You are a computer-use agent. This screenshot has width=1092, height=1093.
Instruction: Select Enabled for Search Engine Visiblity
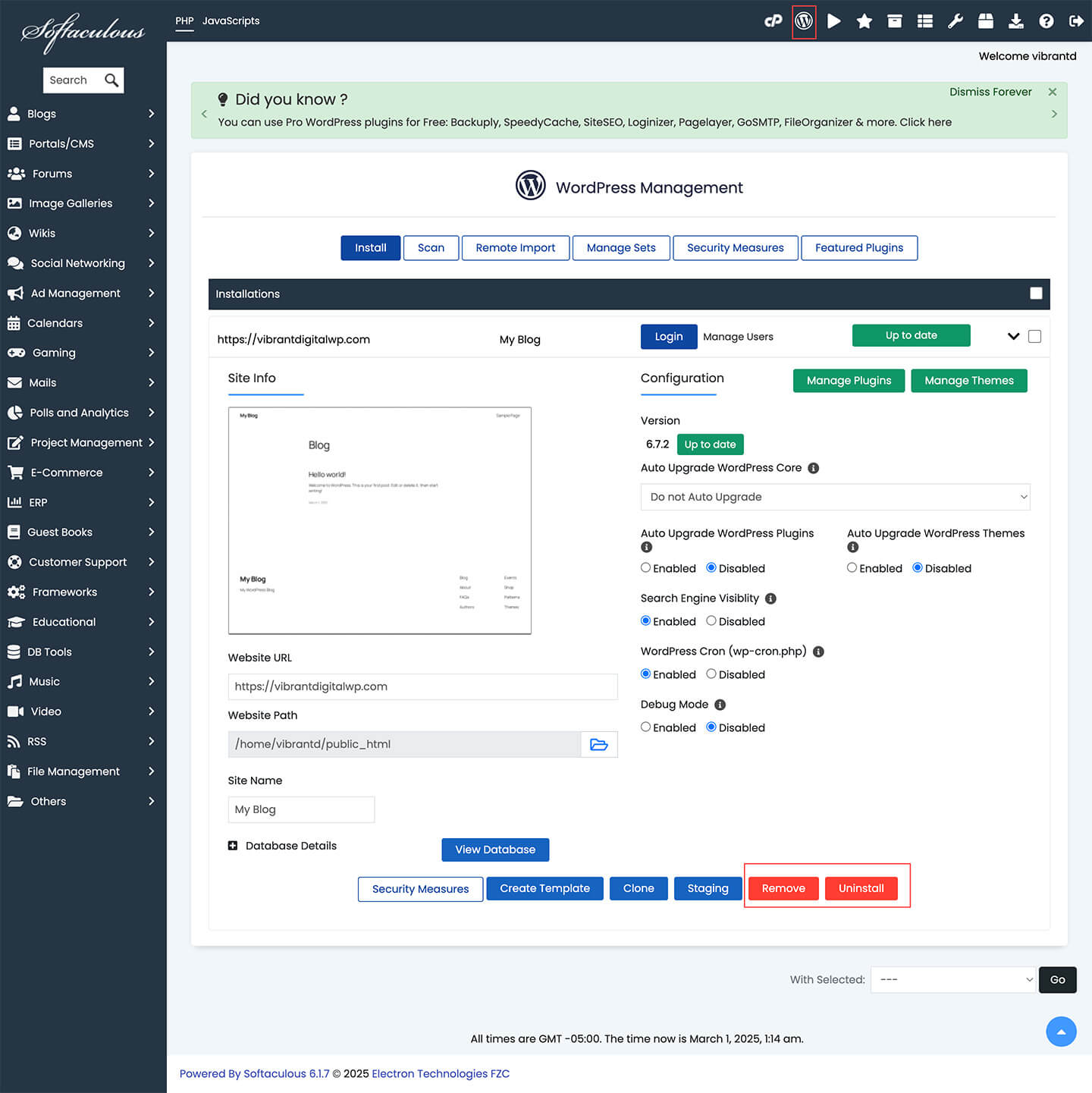tap(645, 620)
